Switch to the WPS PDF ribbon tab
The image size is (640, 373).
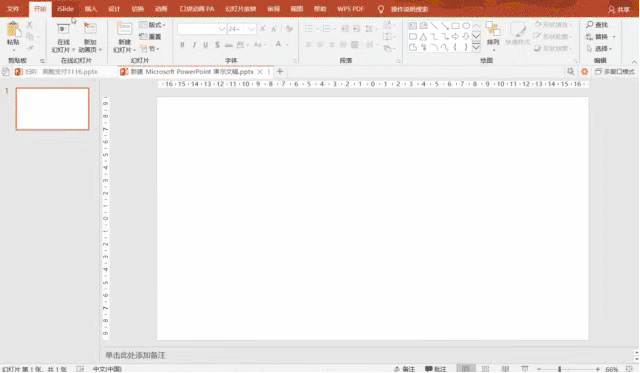click(x=350, y=9)
